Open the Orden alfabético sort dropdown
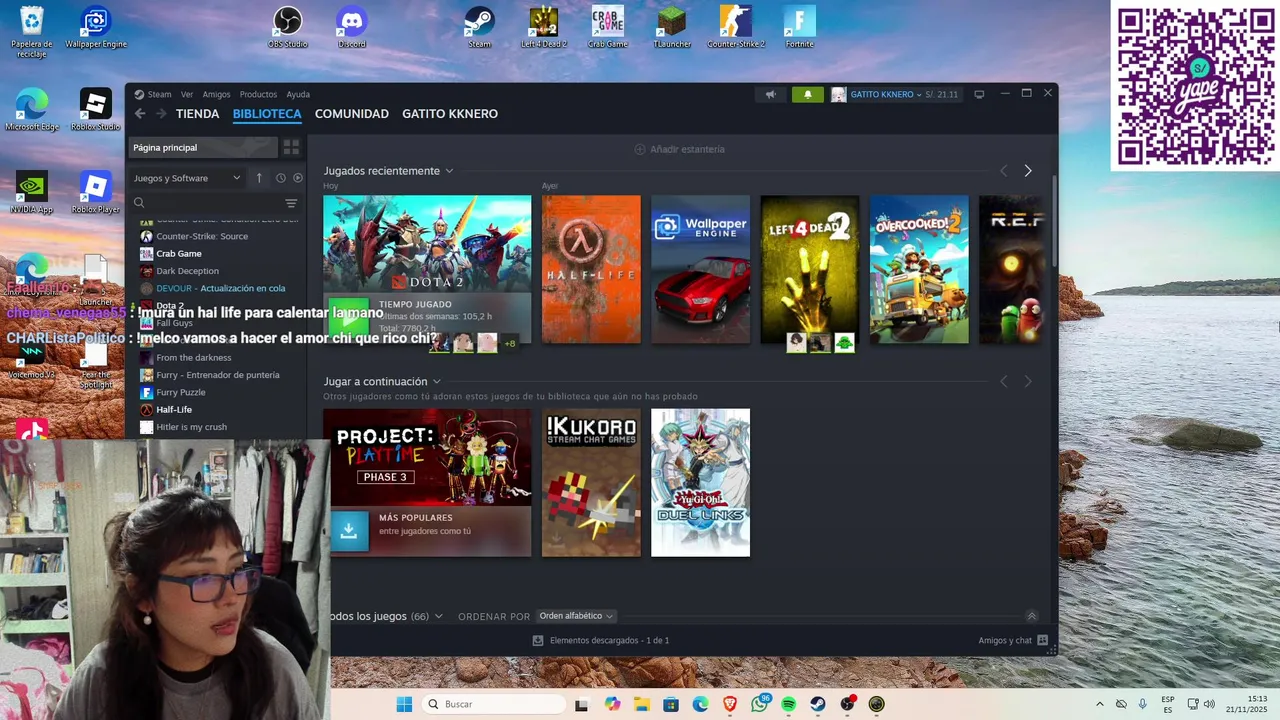Image resolution: width=1280 pixels, height=720 pixels. tap(576, 616)
